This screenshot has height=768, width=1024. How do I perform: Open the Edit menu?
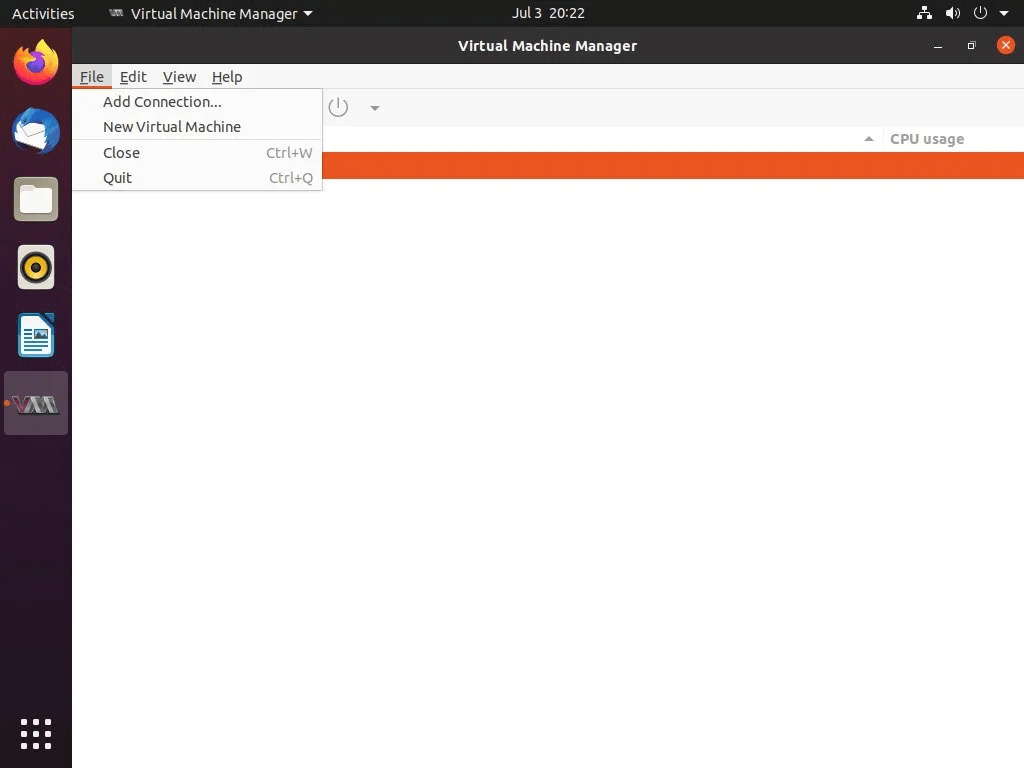coord(133,77)
